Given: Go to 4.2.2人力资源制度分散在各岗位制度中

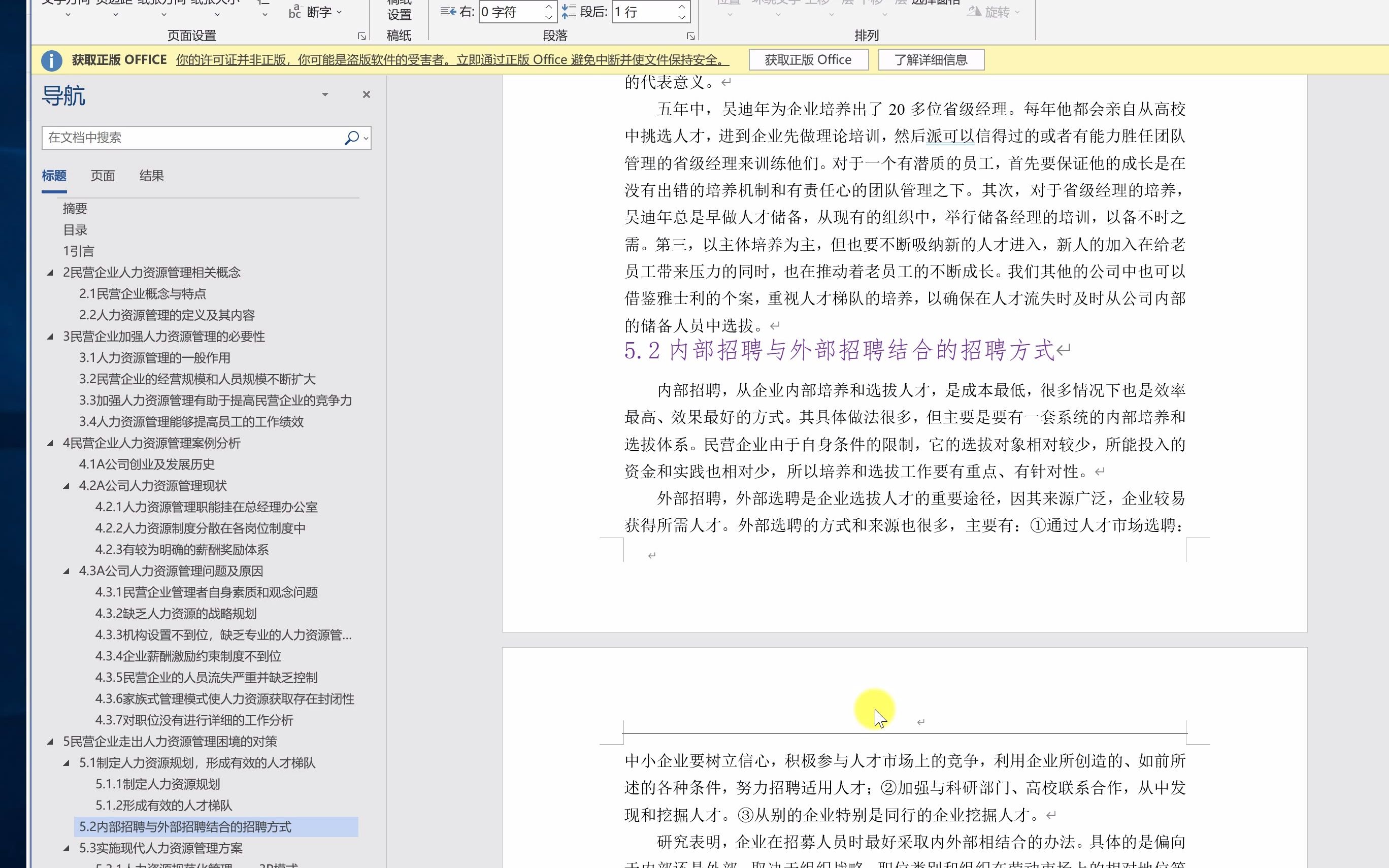Looking at the screenshot, I should tap(201, 528).
